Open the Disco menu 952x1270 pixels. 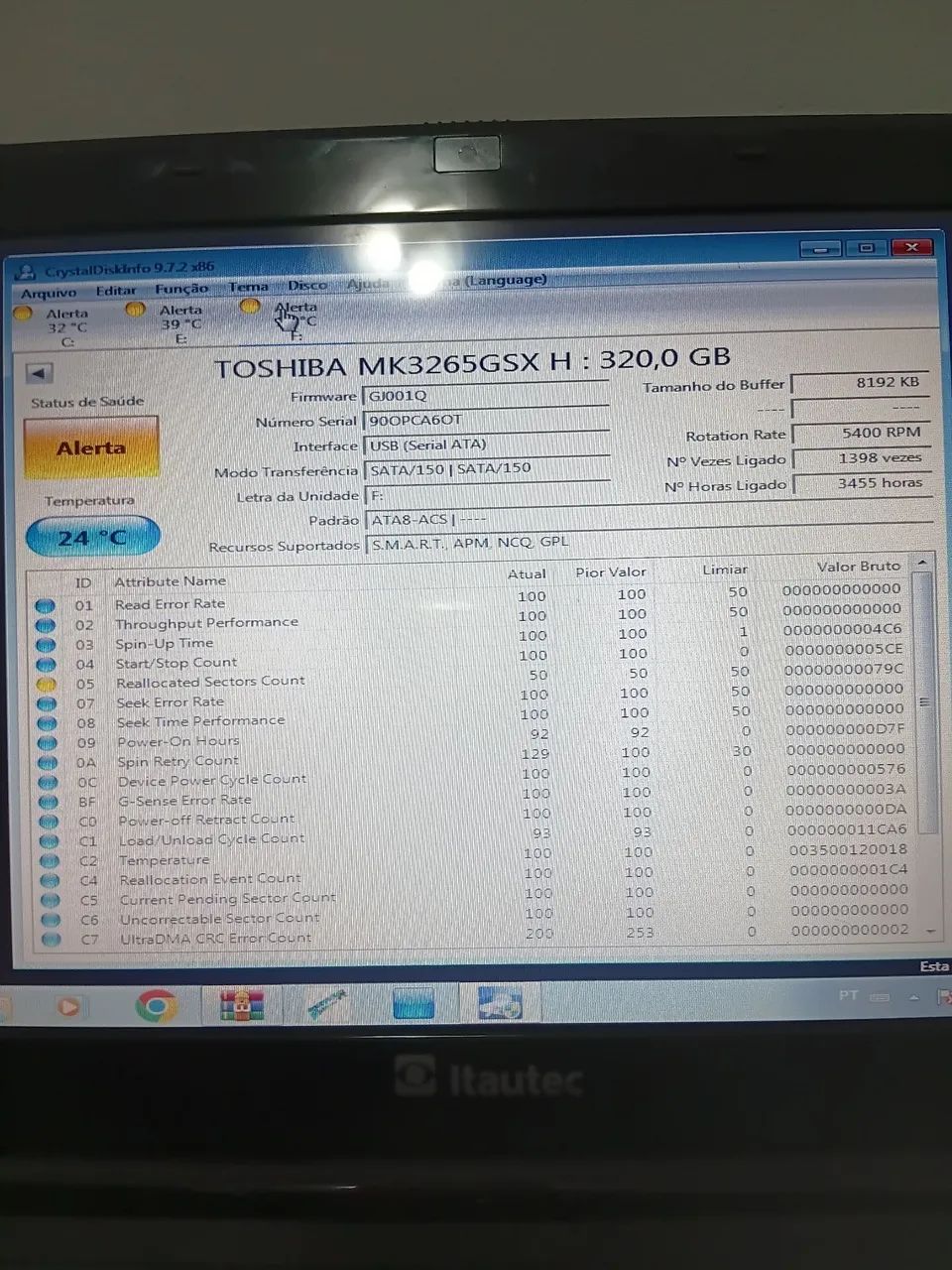(307, 285)
